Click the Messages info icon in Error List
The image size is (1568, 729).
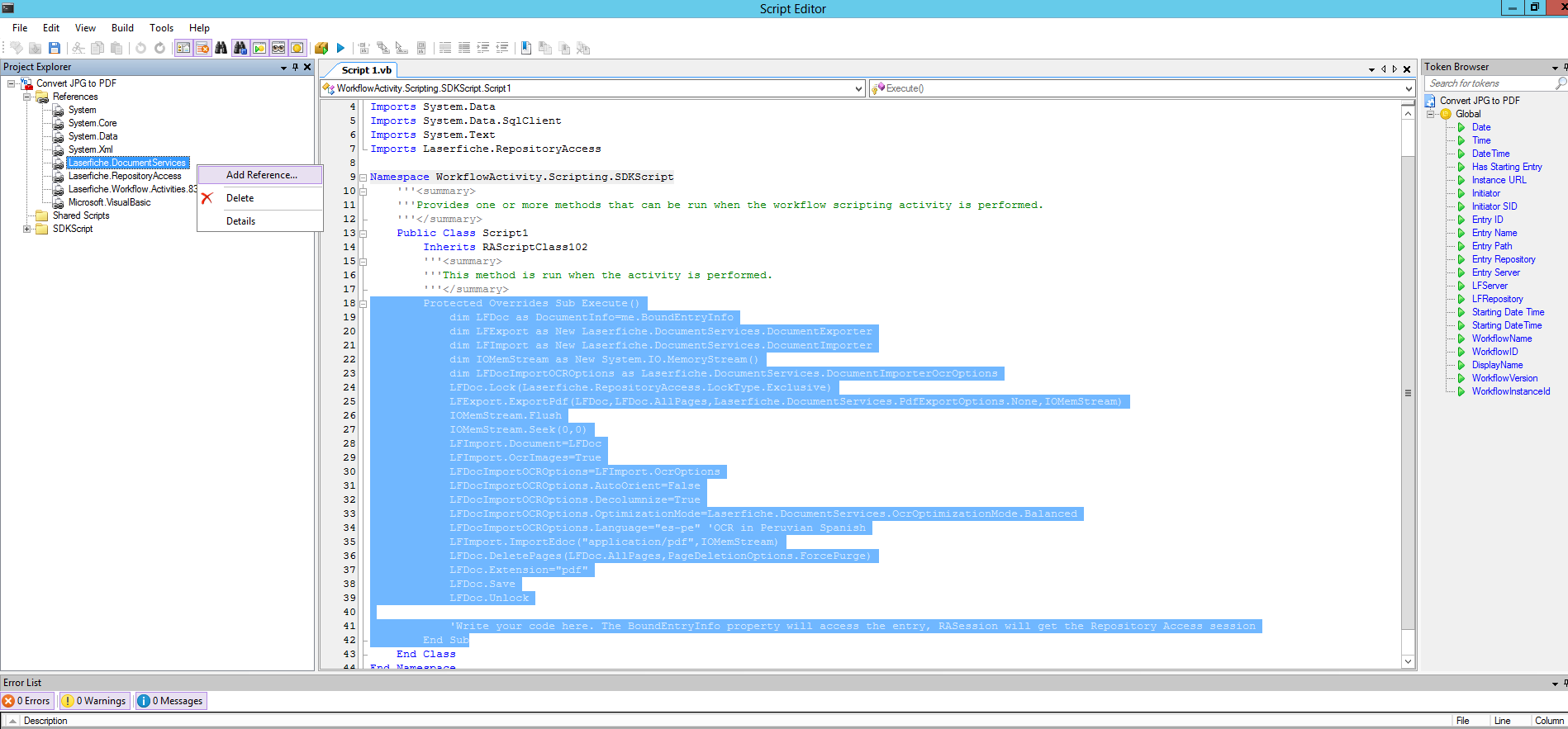click(144, 701)
